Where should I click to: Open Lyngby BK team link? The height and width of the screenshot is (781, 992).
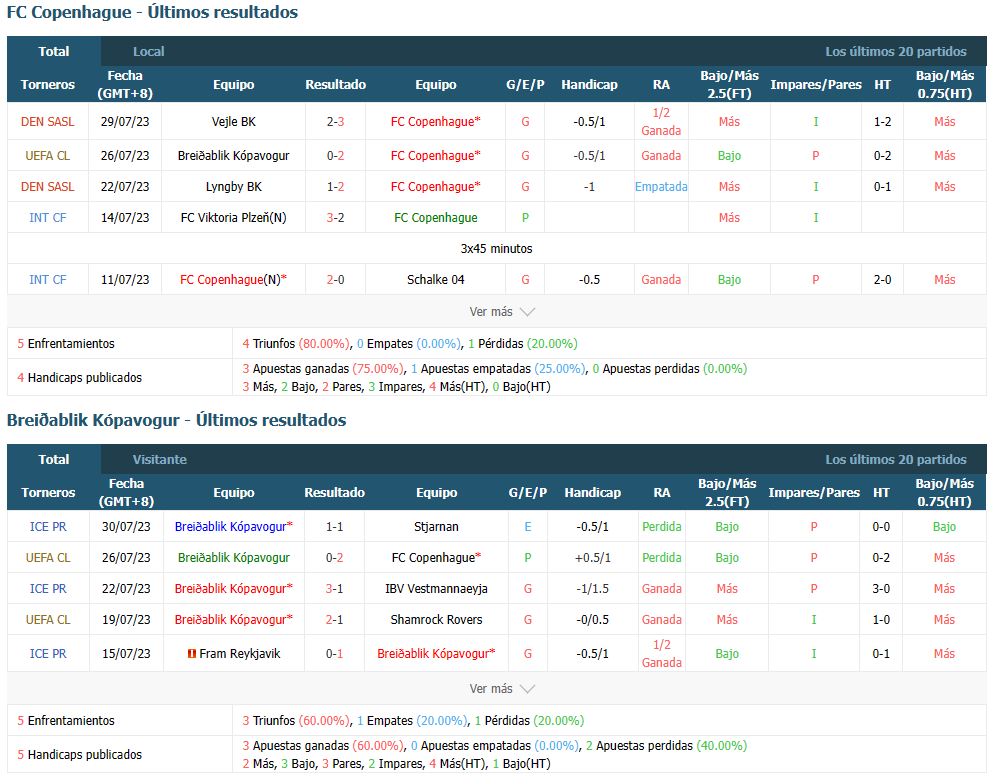pos(233,187)
